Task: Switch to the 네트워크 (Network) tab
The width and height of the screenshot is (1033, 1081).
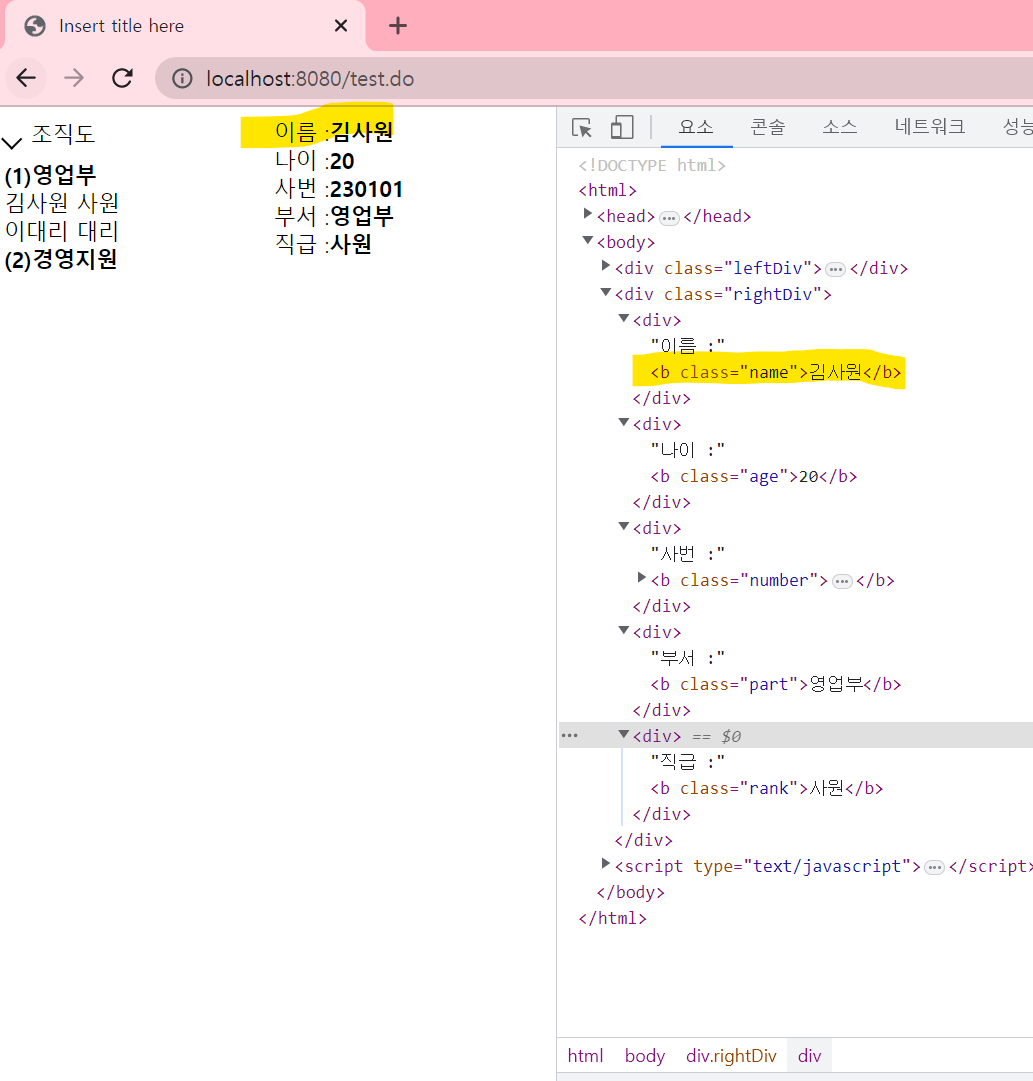Action: 930,127
